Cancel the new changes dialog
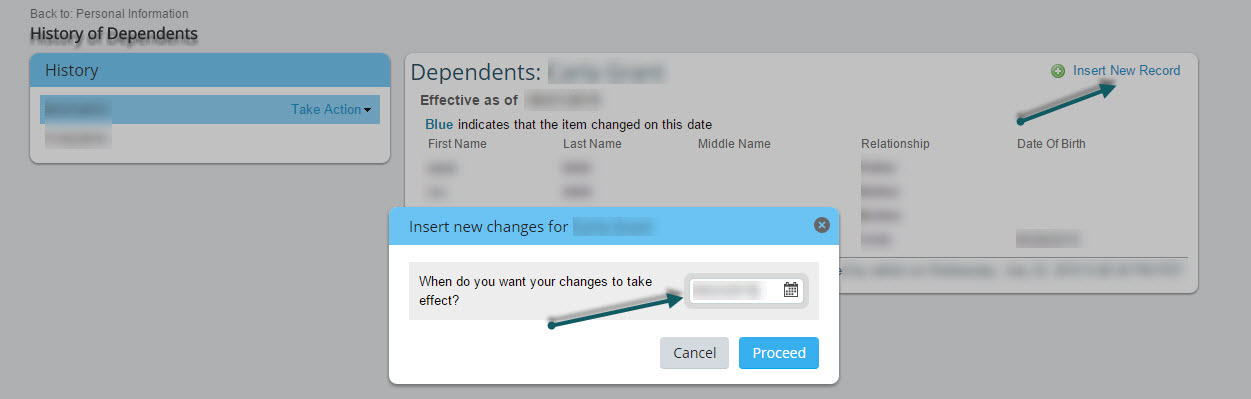The image size is (1251, 399). click(694, 353)
